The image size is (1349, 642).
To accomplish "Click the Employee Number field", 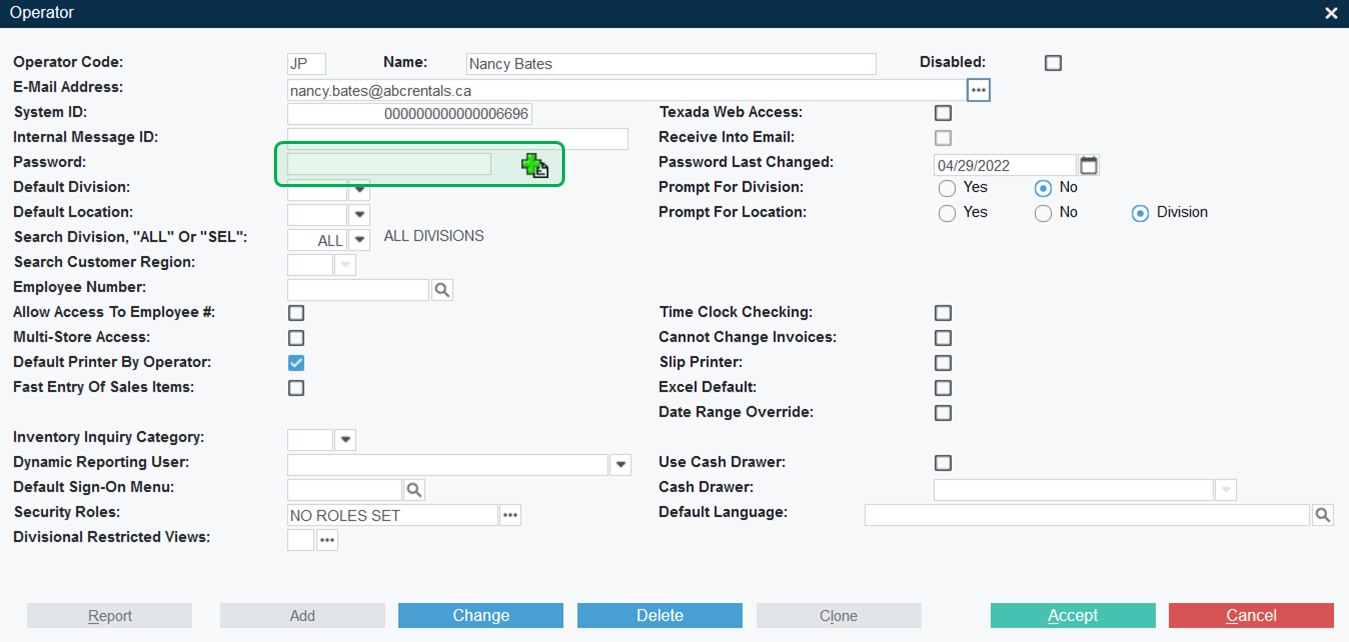I will [x=358, y=290].
